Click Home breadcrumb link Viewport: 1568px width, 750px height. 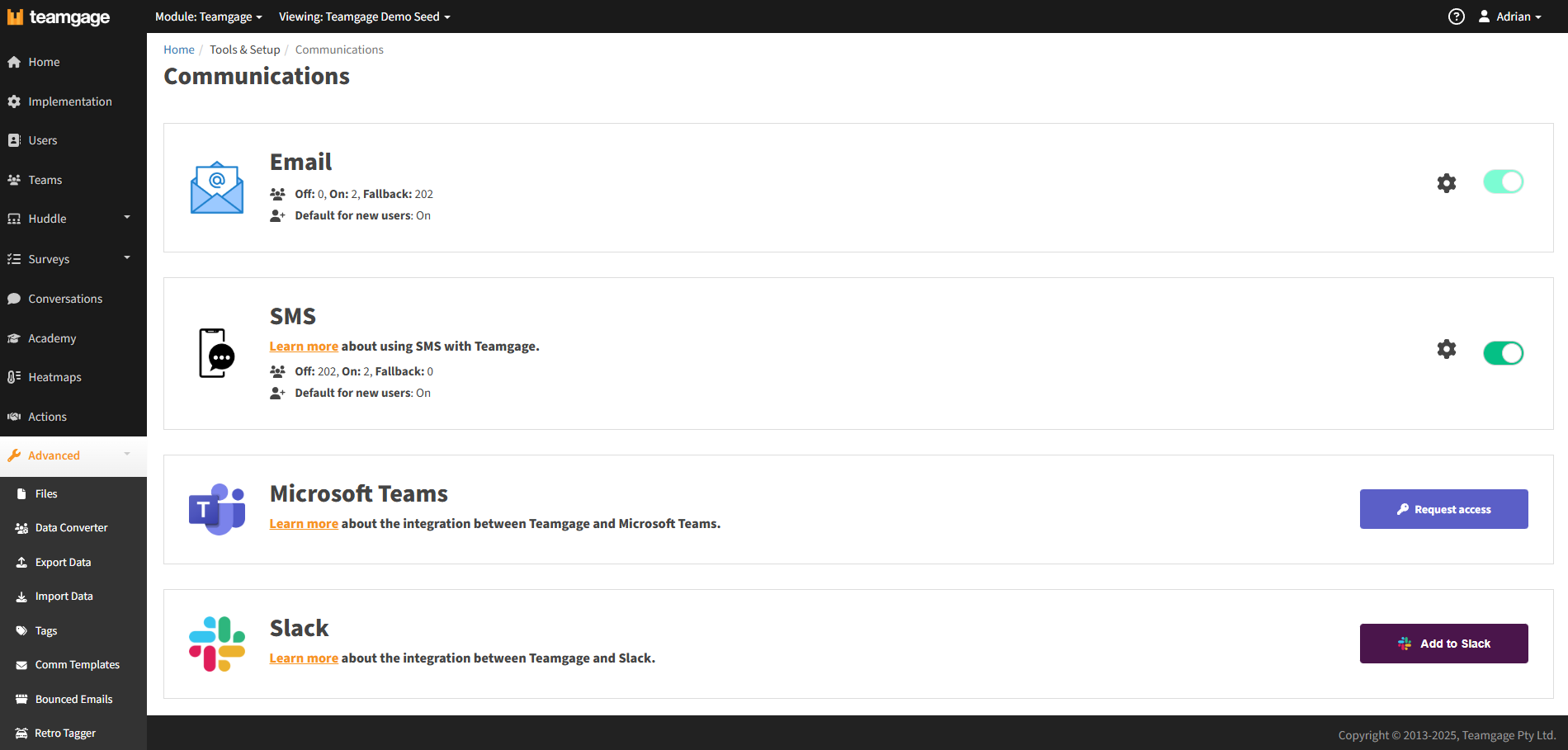(x=179, y=50)
